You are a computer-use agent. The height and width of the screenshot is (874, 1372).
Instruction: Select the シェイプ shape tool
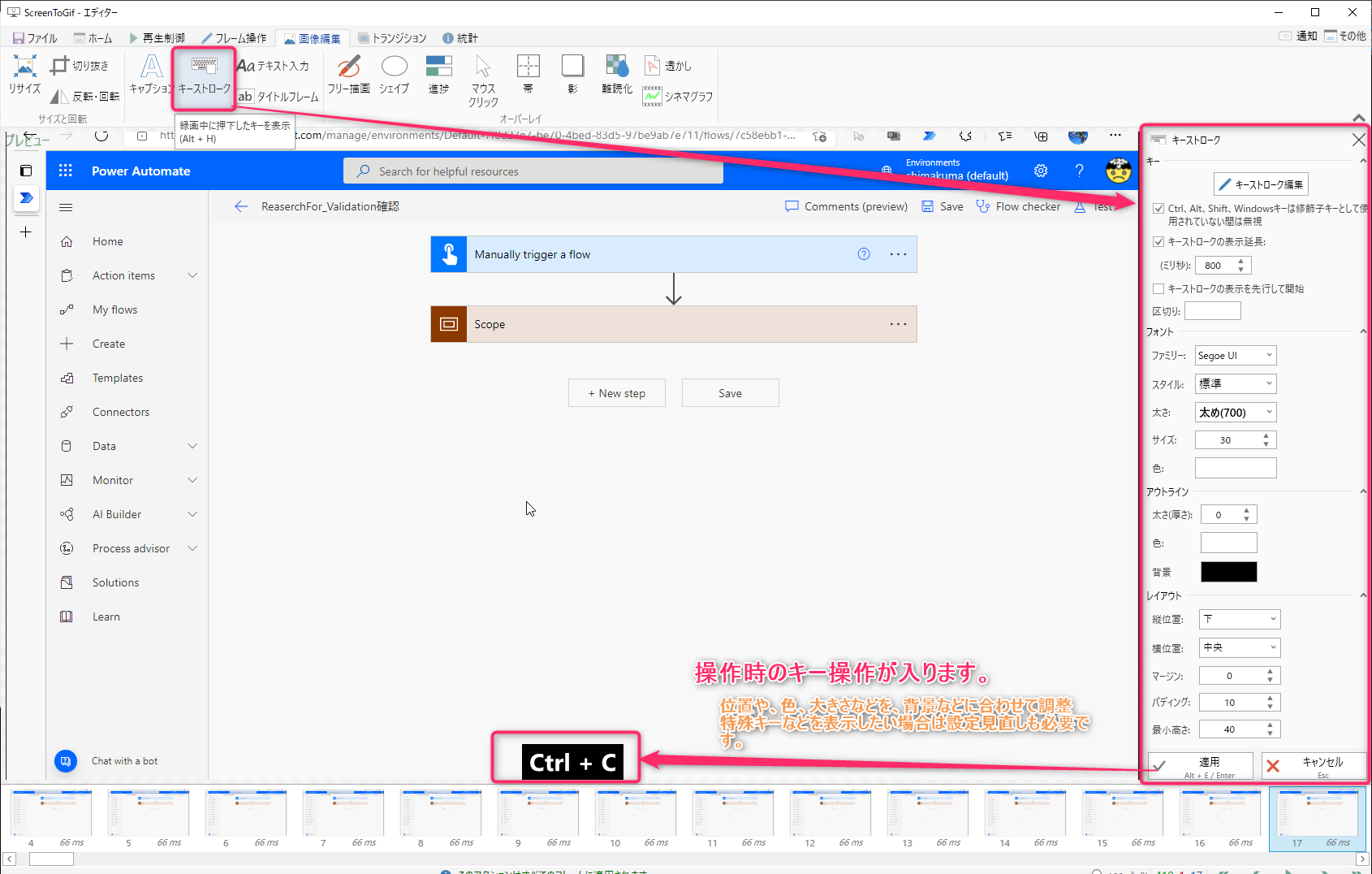pyautogui.click(x=394, y=75)
